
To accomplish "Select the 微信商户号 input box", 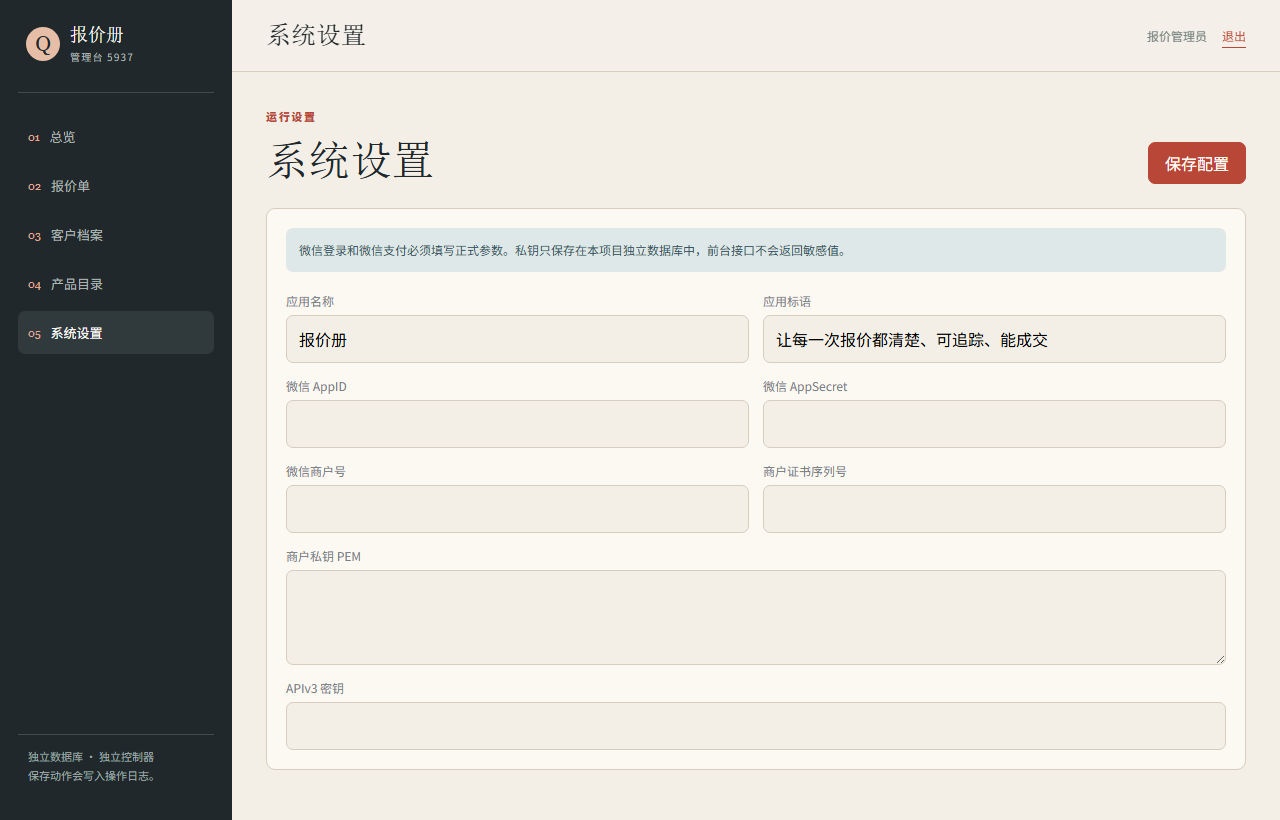I will [517, 509].
